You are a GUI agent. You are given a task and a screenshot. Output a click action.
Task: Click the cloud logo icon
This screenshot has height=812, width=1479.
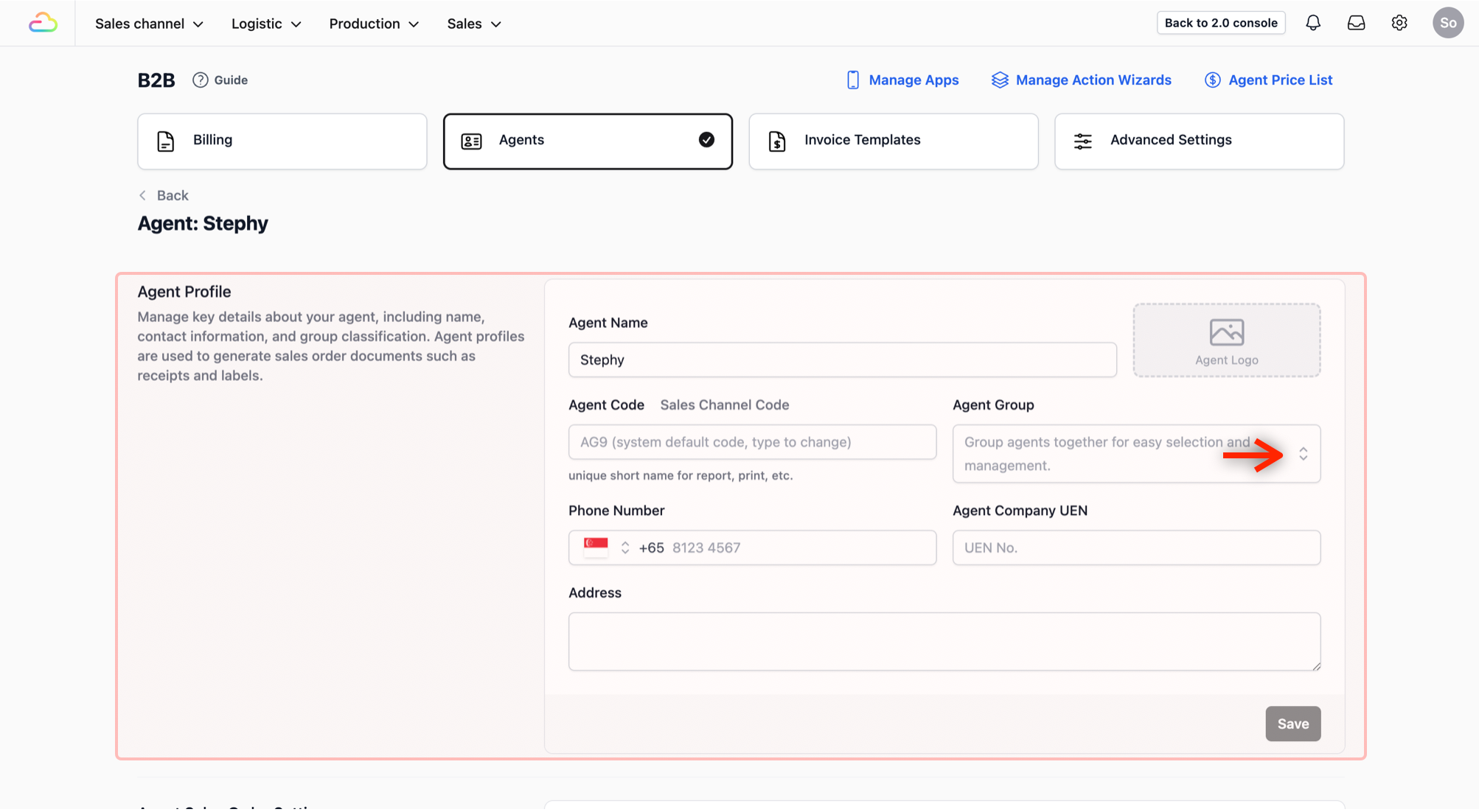click(43, 23)
